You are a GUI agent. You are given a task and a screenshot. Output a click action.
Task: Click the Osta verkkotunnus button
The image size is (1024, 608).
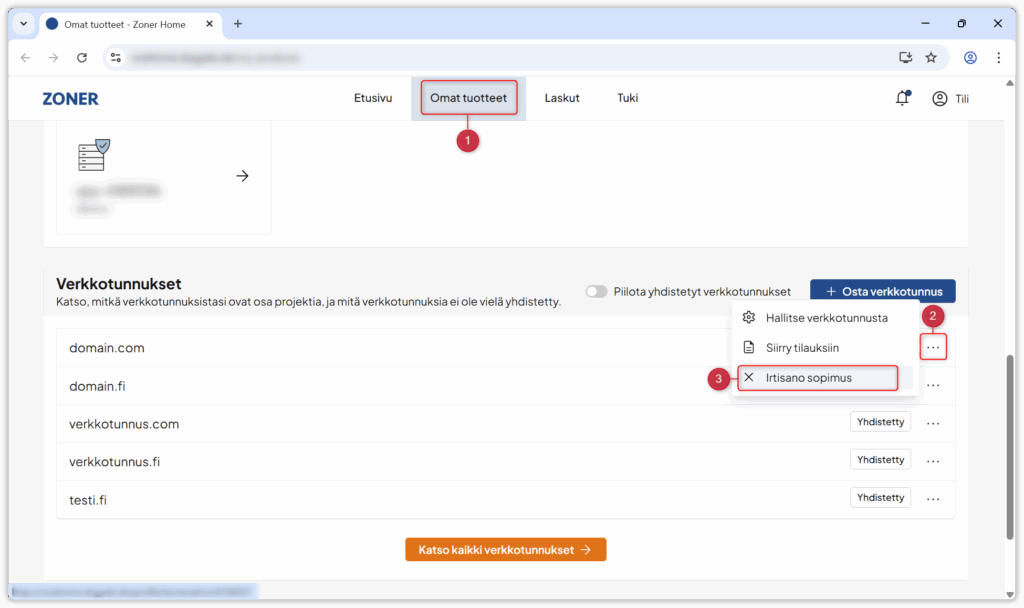[x=882, y=291]
